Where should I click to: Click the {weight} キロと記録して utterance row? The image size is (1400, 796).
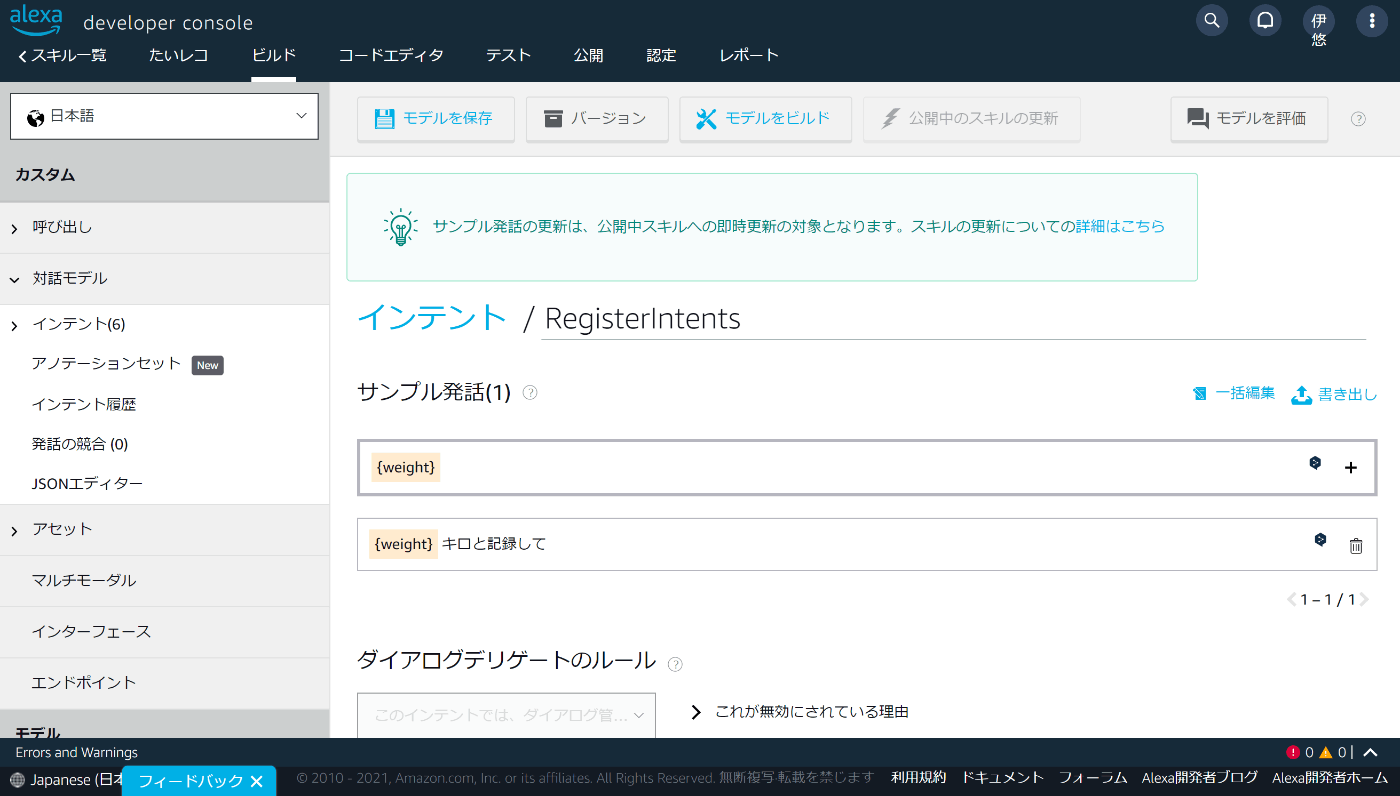coord(867,544)
